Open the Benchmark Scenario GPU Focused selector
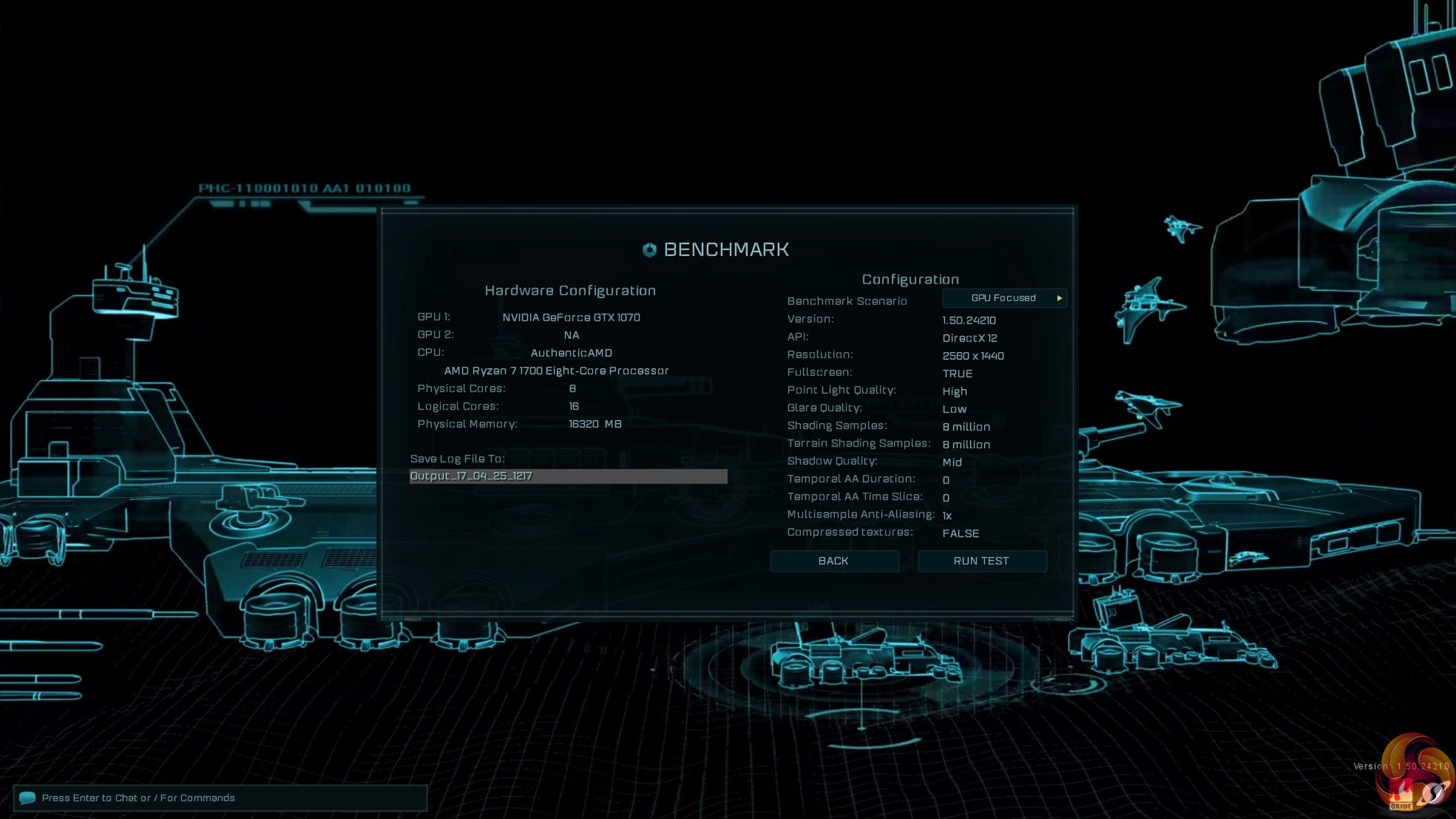Viewport: 1456px width, 819px height. pyautogui.click(x=1003, y=298)
